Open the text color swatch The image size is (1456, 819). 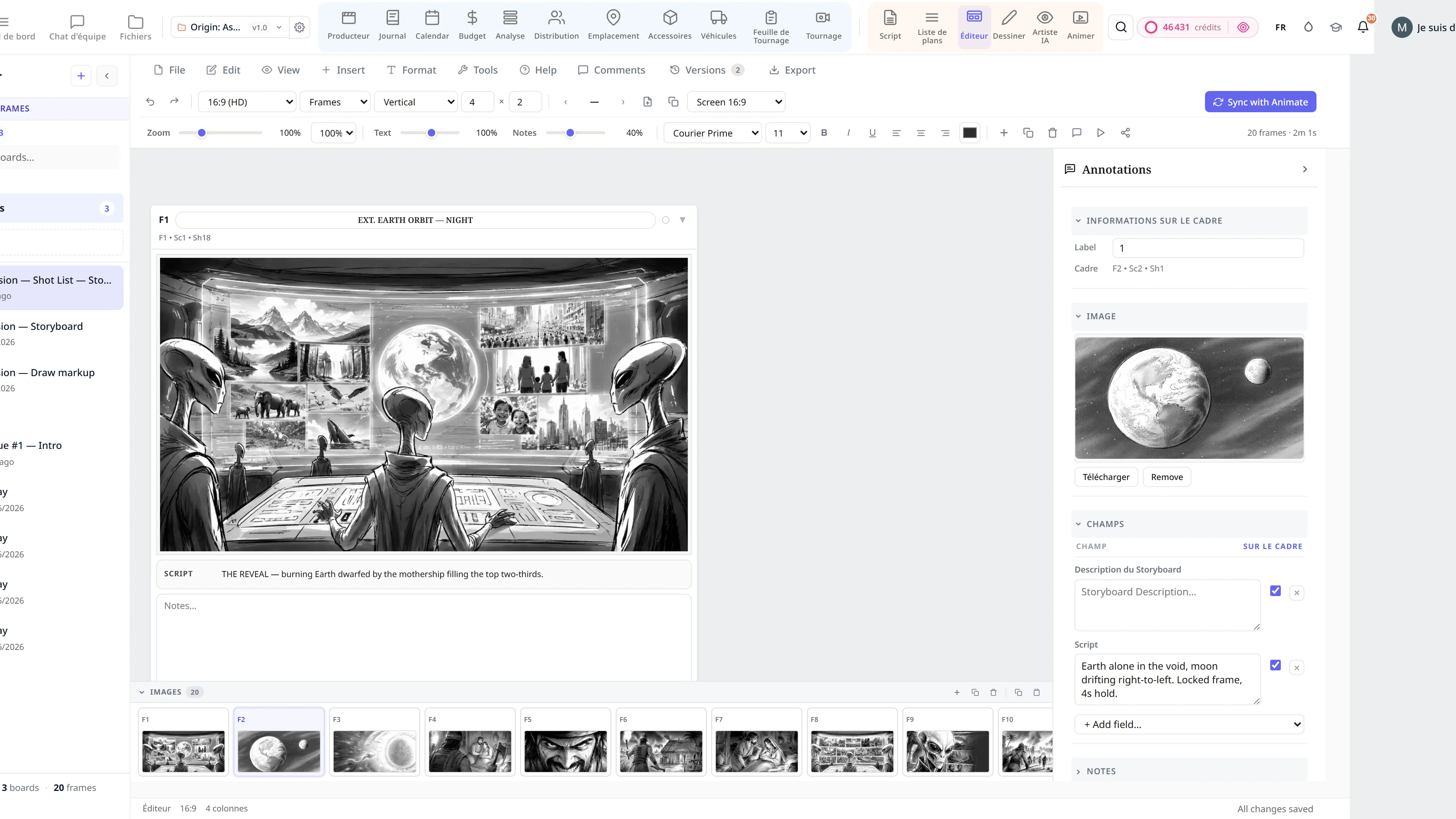click(970, 133)
